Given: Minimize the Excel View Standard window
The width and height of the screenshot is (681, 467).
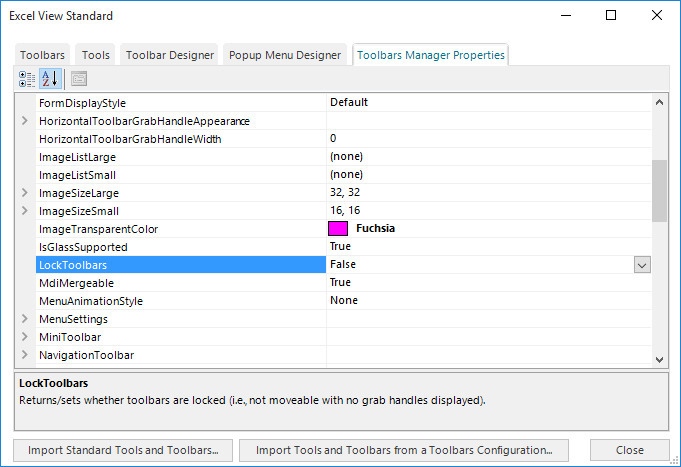Looking at the screenshot, I should [x=565, y=15].
